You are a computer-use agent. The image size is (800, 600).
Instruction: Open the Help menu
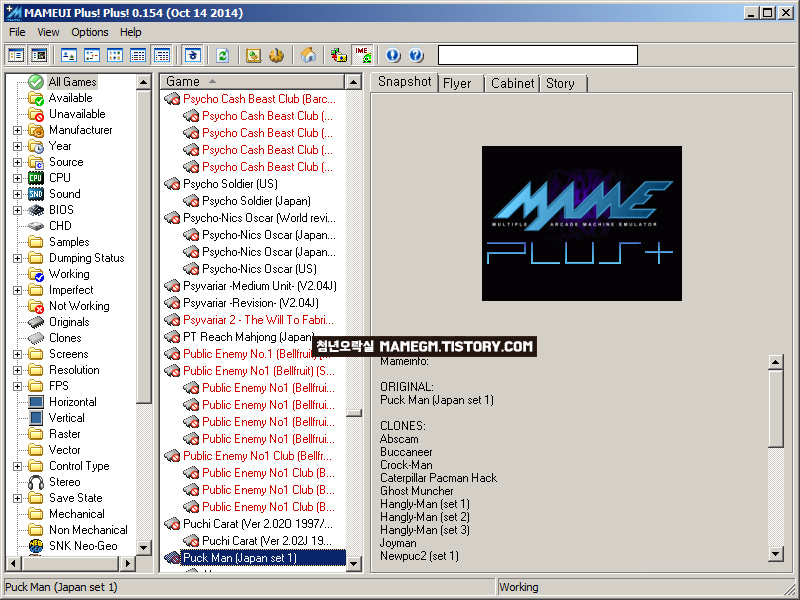coord(131,32)
